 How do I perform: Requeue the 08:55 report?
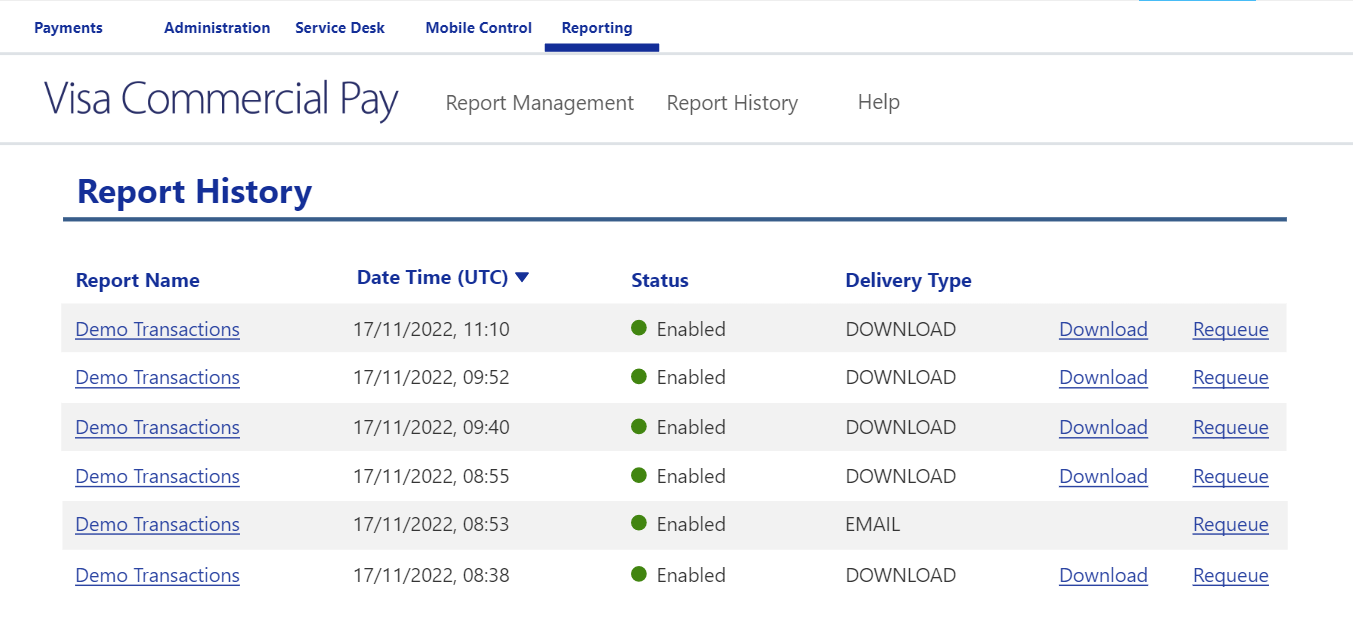tap(1231, 476)
